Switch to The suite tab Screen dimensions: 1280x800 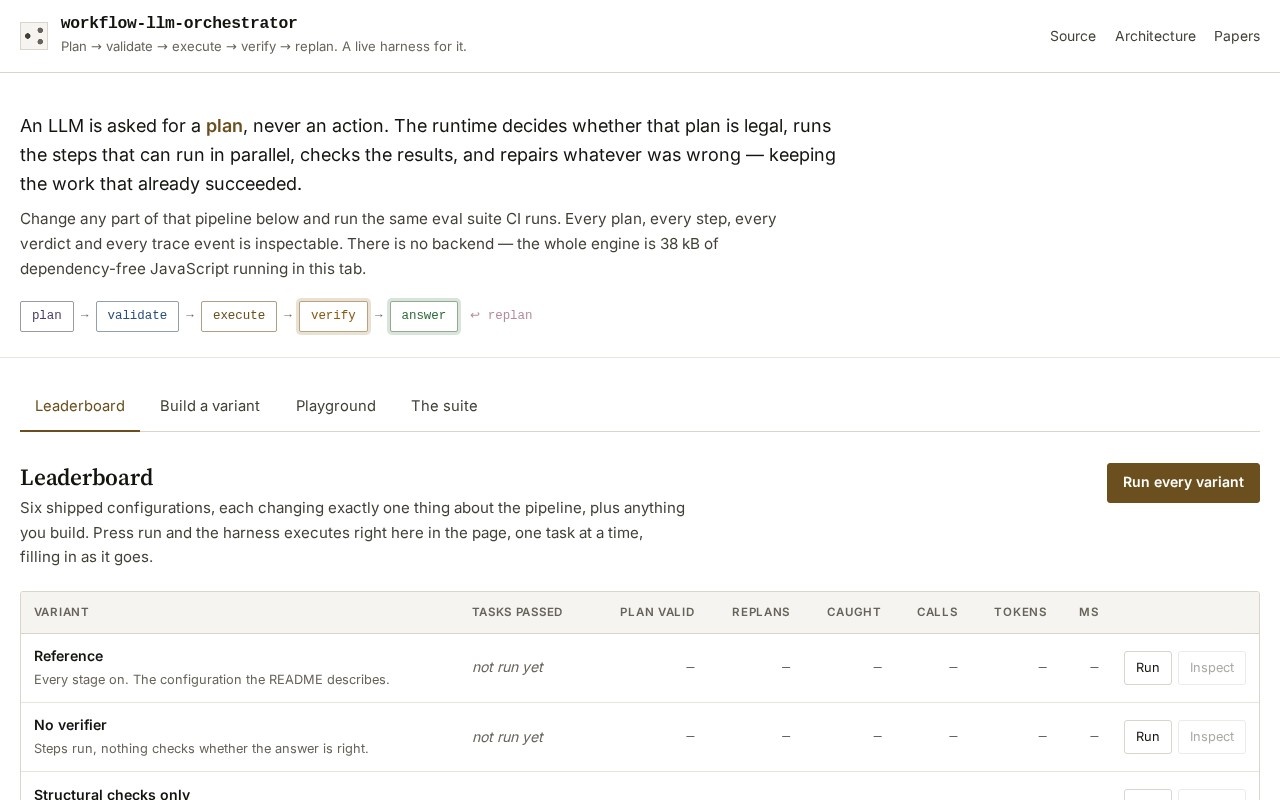coord(444,406)
